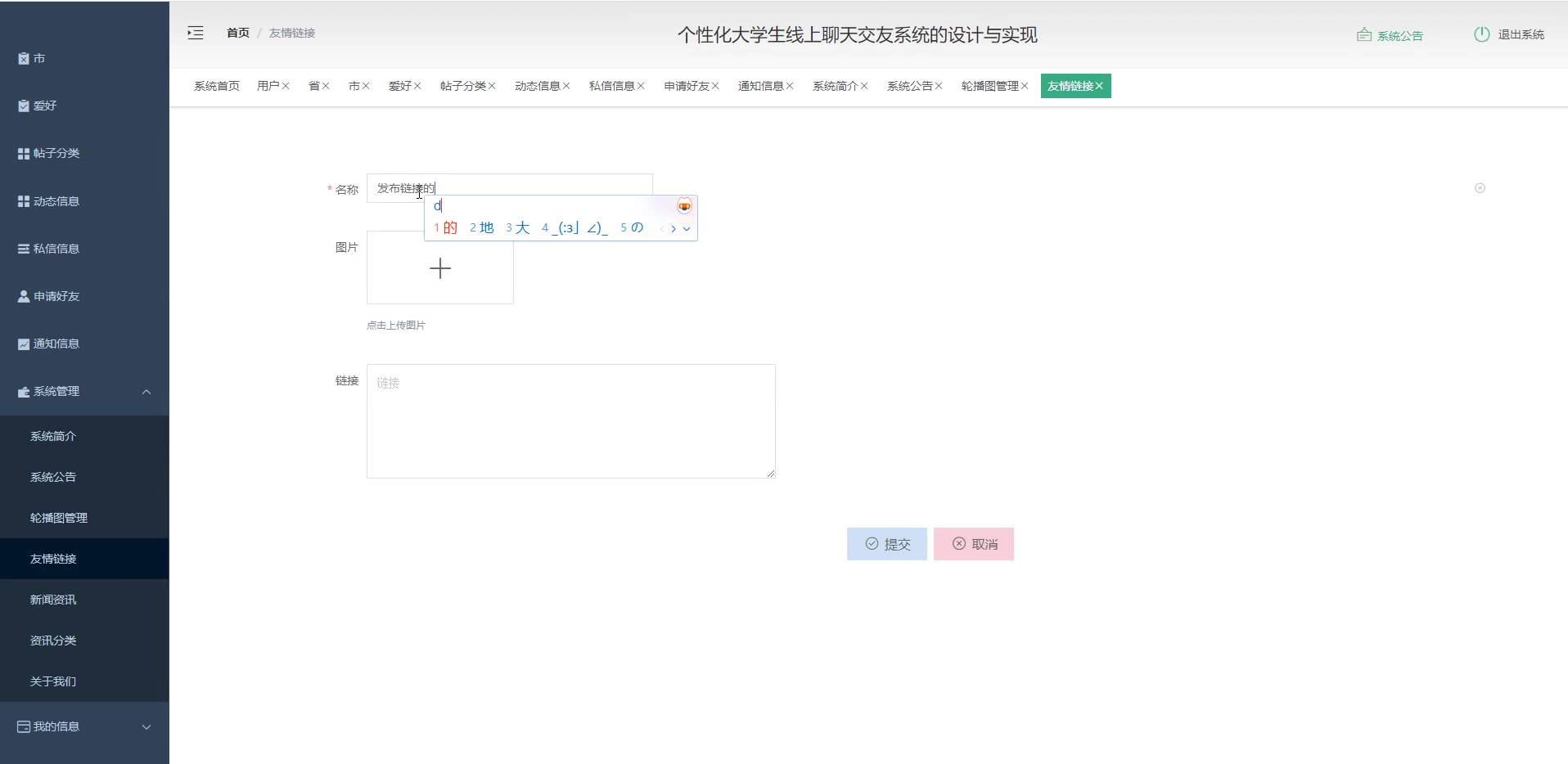Switch to the 通知信息 tab
1568x764 pixels.
click(761, 86)
